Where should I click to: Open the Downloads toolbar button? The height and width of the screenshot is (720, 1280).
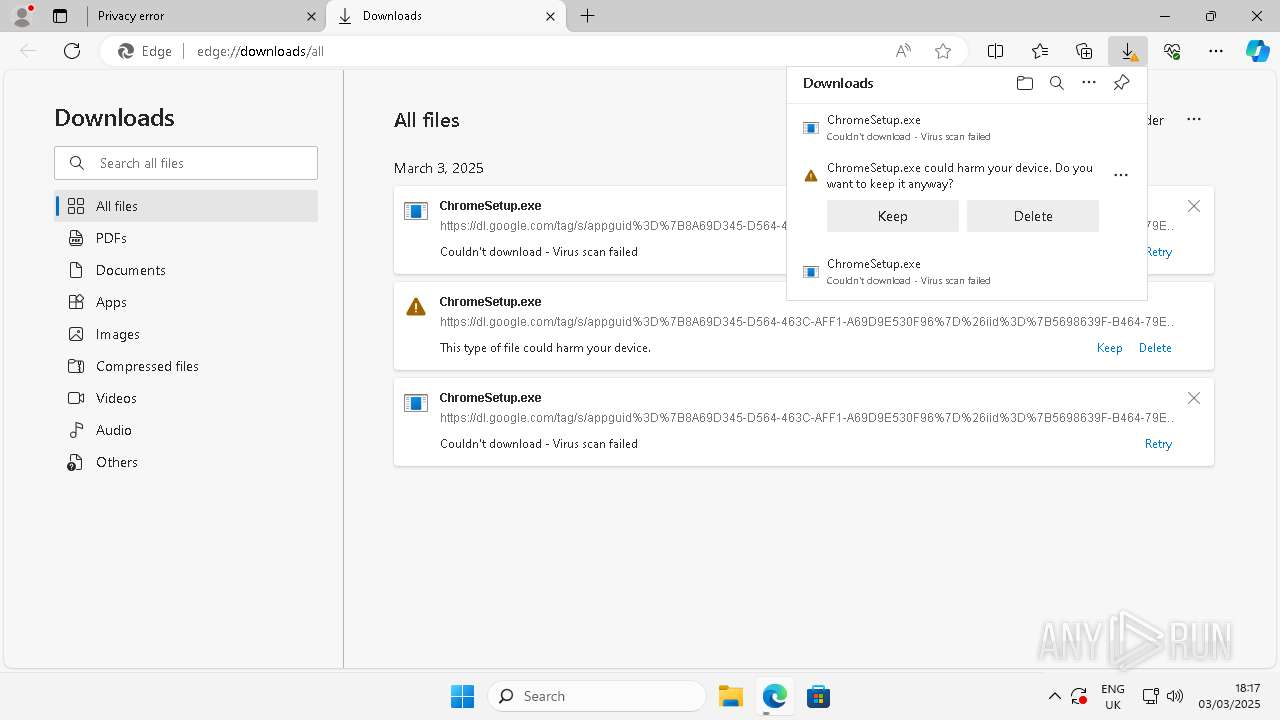[1127, 51]
